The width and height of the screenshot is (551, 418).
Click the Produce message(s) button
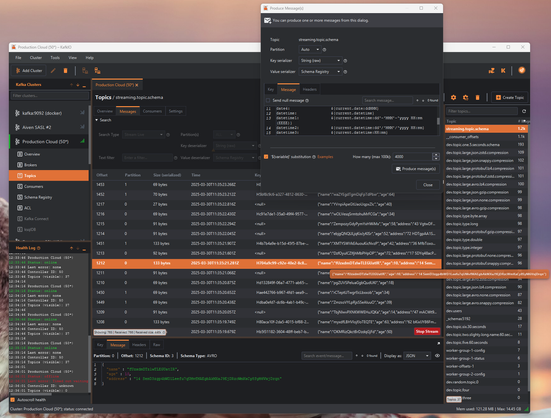416,169
